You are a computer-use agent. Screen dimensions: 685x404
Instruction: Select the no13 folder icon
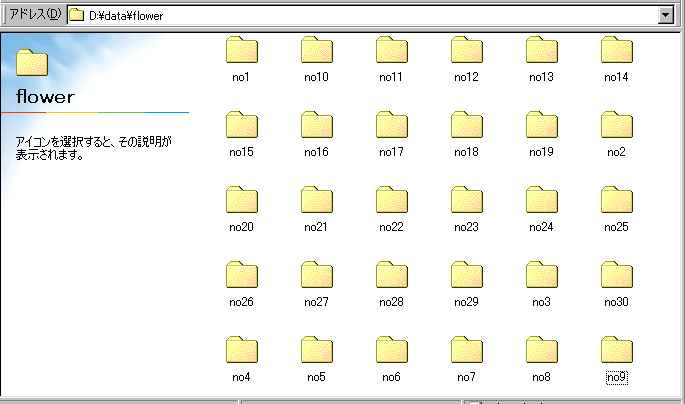(x=542, y=50)
